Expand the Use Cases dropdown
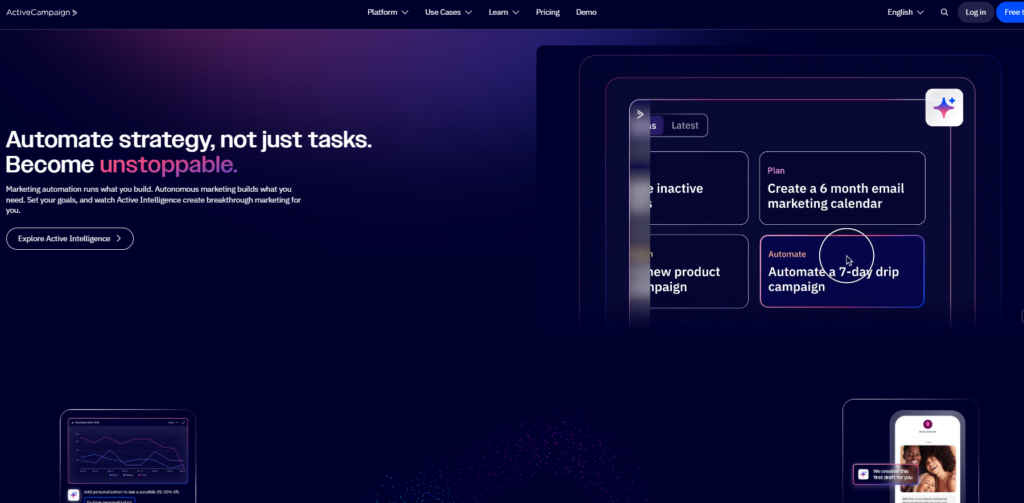The height and width of the screenshot is (503, 1024). [x=449, y=12]
